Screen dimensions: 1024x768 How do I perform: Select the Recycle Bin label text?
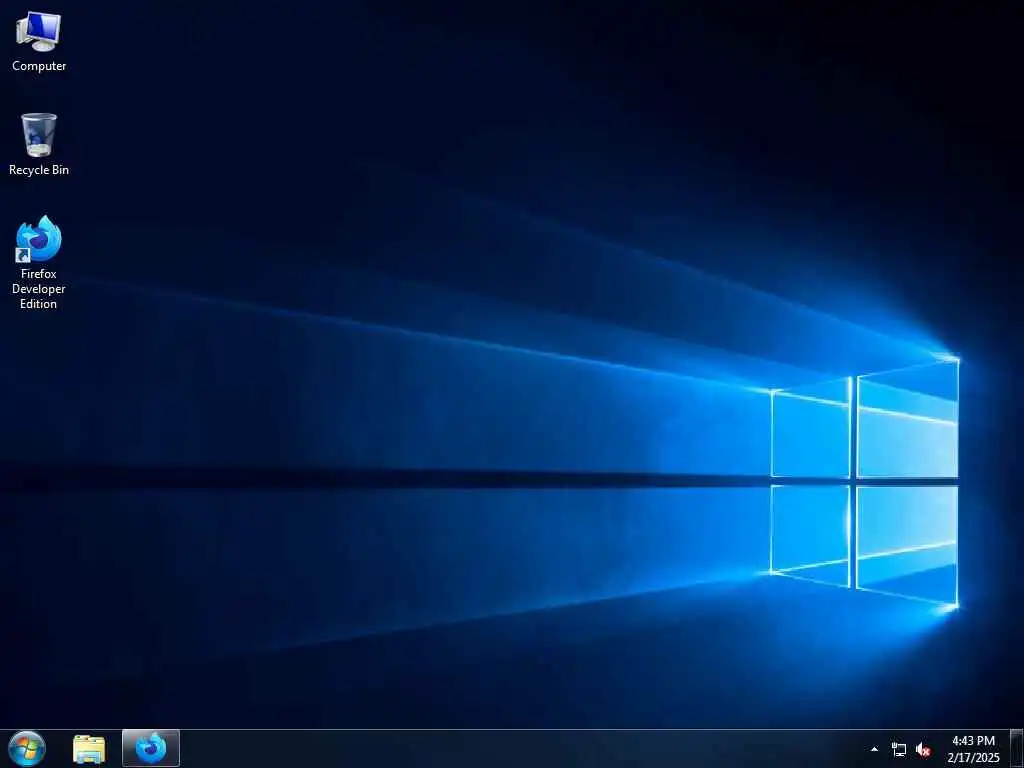coord(39,170)
